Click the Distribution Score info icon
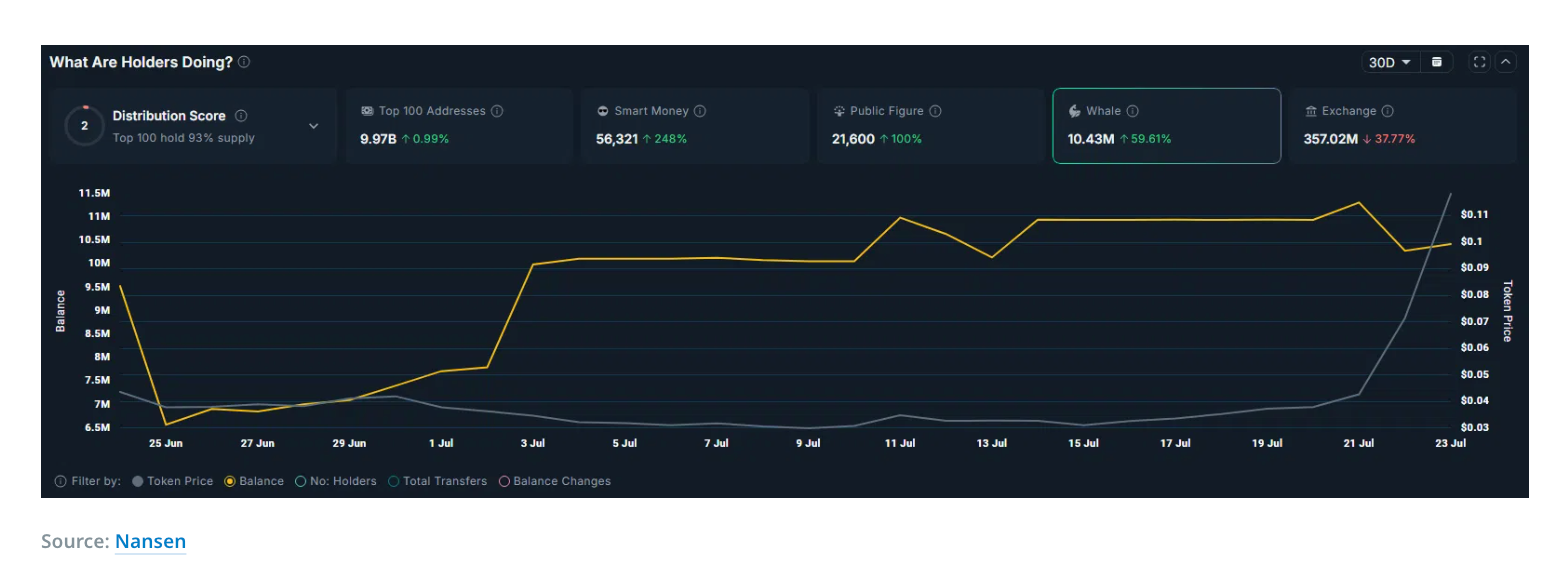Image resolution: width=1566 pixels, height=582 pixels. (x=241, y=116)
